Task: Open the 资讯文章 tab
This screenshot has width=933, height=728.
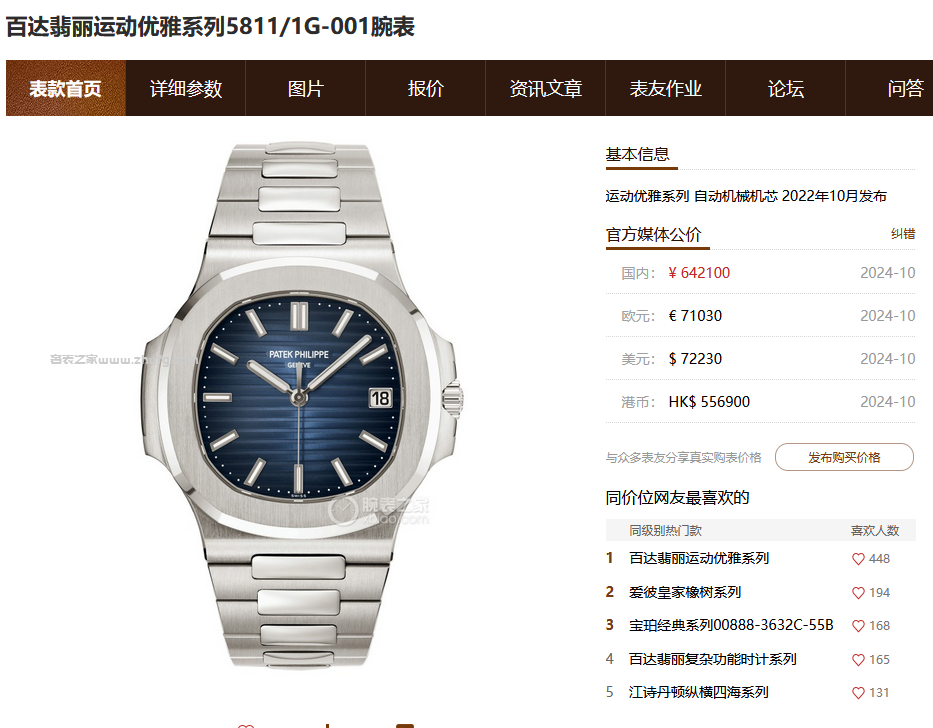Action: (546, 88)
